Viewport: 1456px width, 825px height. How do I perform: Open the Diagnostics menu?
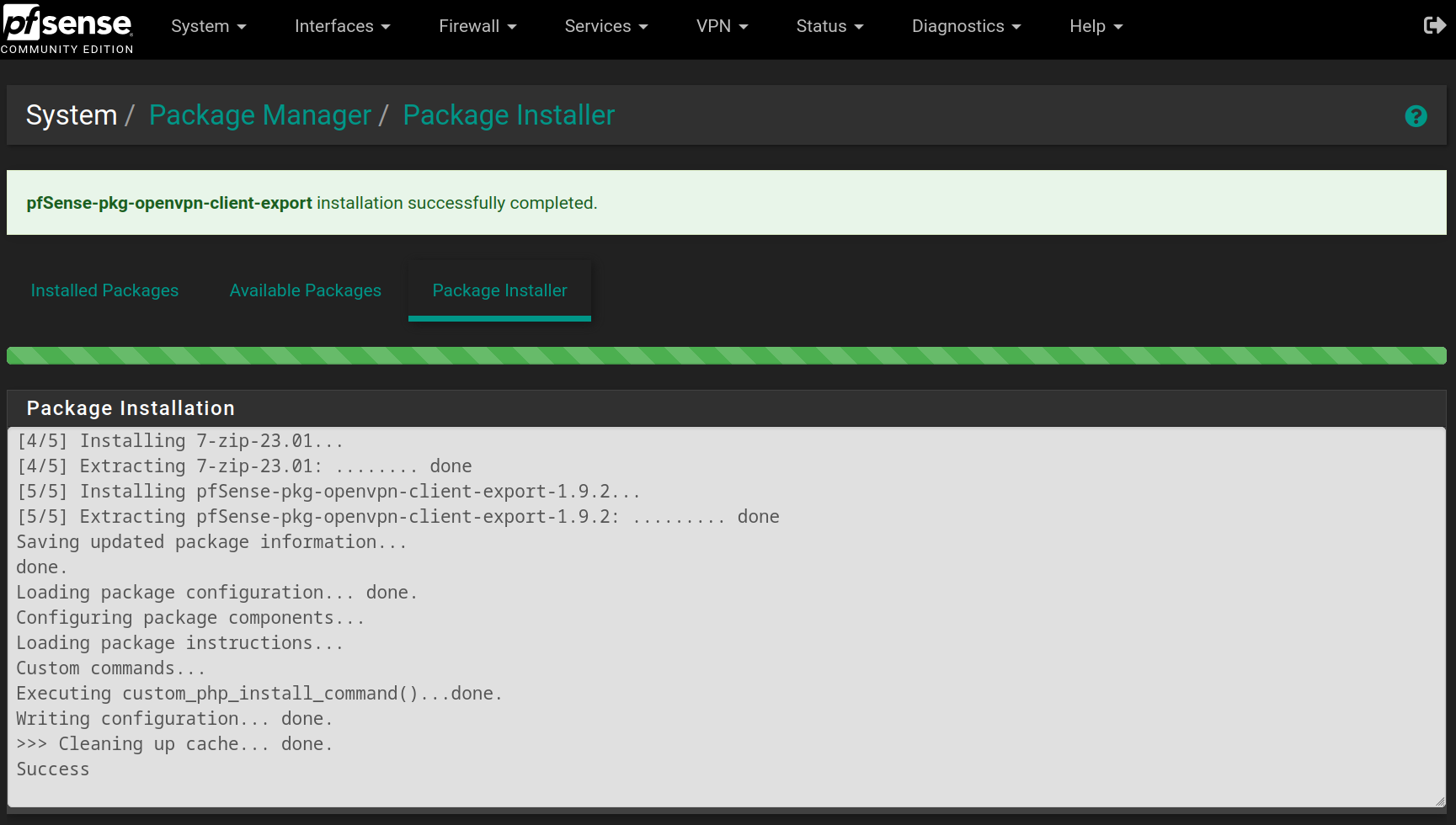click(966, 26)
